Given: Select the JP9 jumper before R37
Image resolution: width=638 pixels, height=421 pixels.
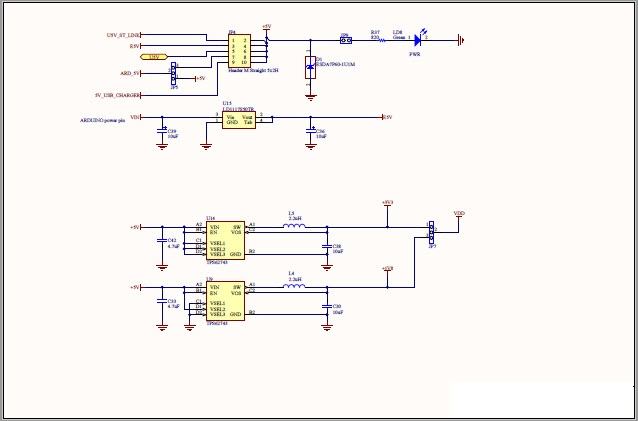Looking at the screenshot, I should (345, 41).
